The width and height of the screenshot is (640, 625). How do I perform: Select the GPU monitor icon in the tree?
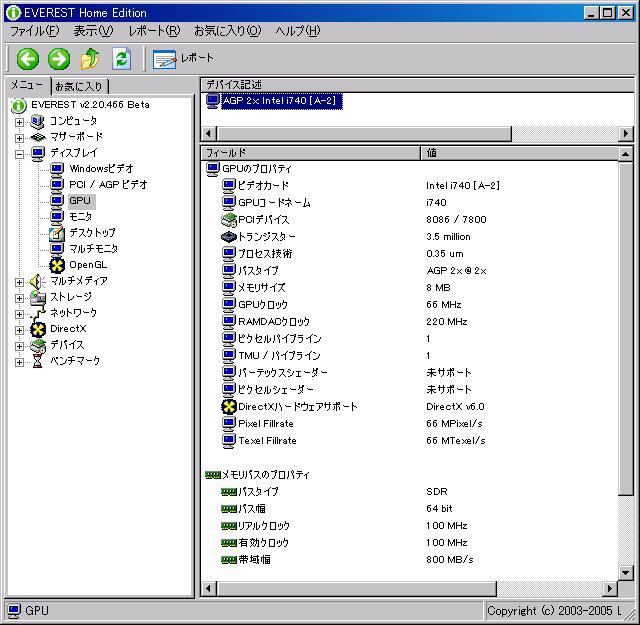57,201
